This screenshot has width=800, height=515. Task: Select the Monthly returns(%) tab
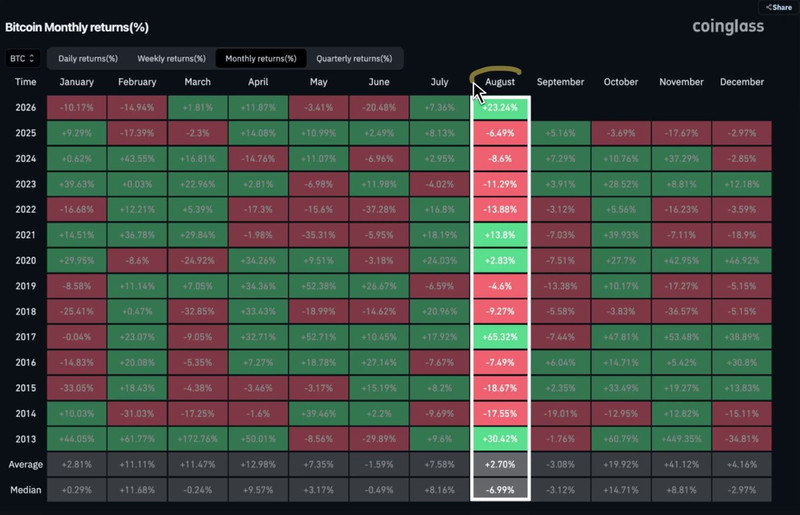pos(261,59)
